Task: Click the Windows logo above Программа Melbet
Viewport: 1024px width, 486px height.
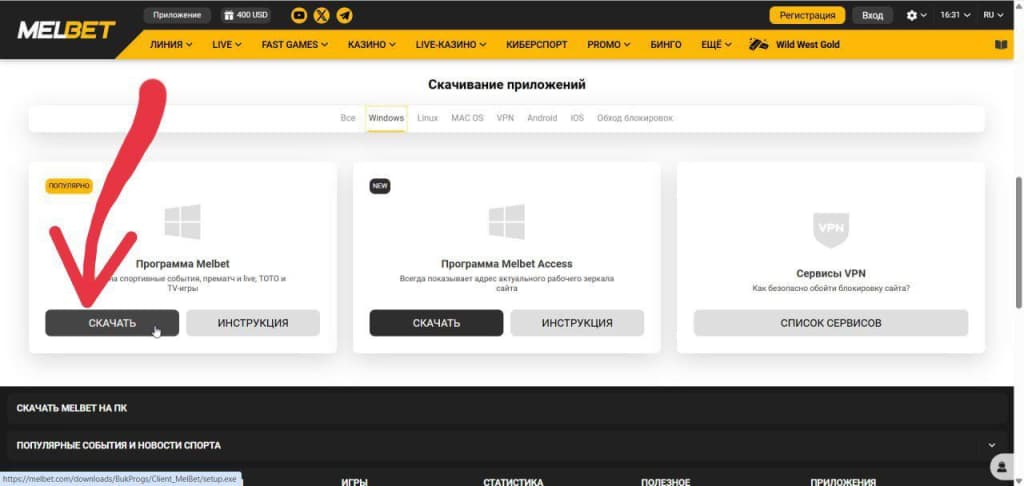Action: click(x=182, y=221)
